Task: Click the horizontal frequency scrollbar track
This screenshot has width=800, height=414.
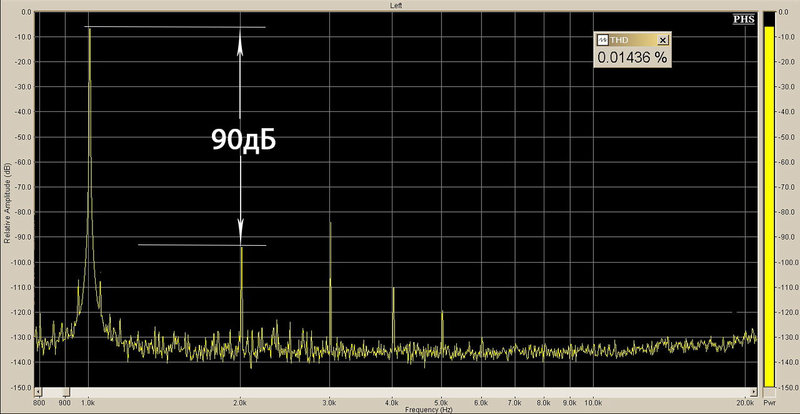Action: pos(395,392)
